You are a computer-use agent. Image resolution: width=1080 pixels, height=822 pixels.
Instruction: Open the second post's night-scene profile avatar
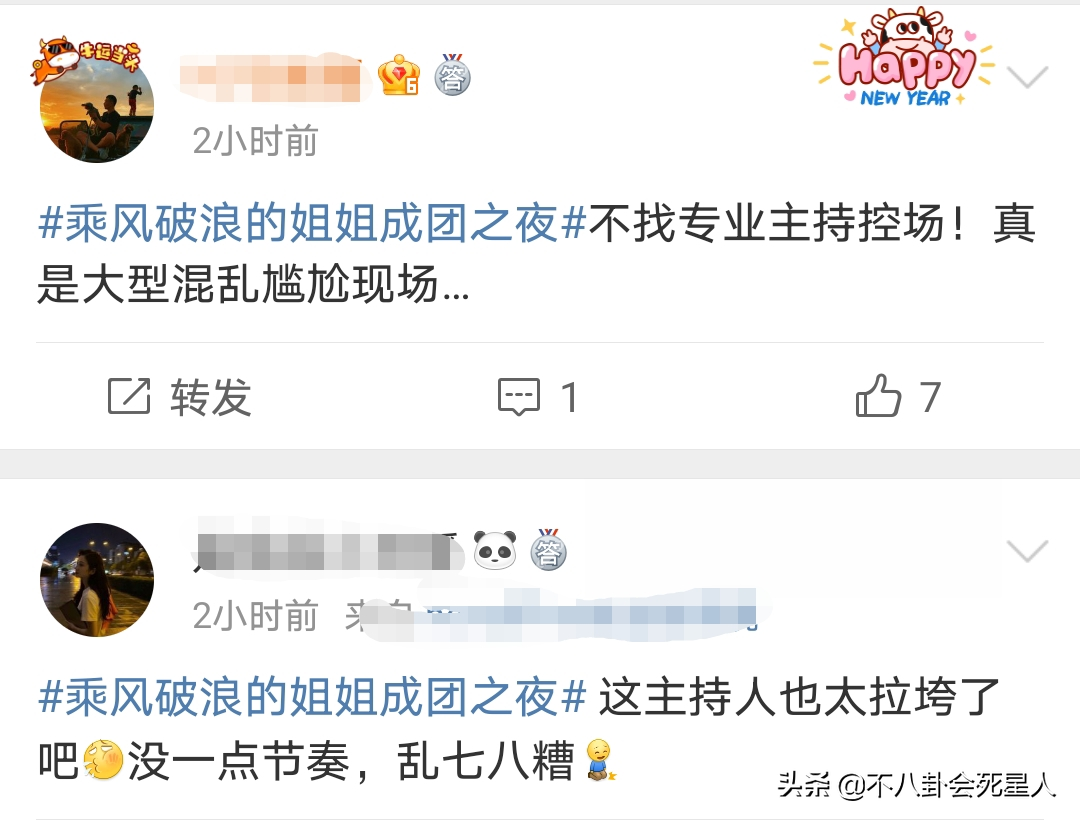click(x=96, y=579)
